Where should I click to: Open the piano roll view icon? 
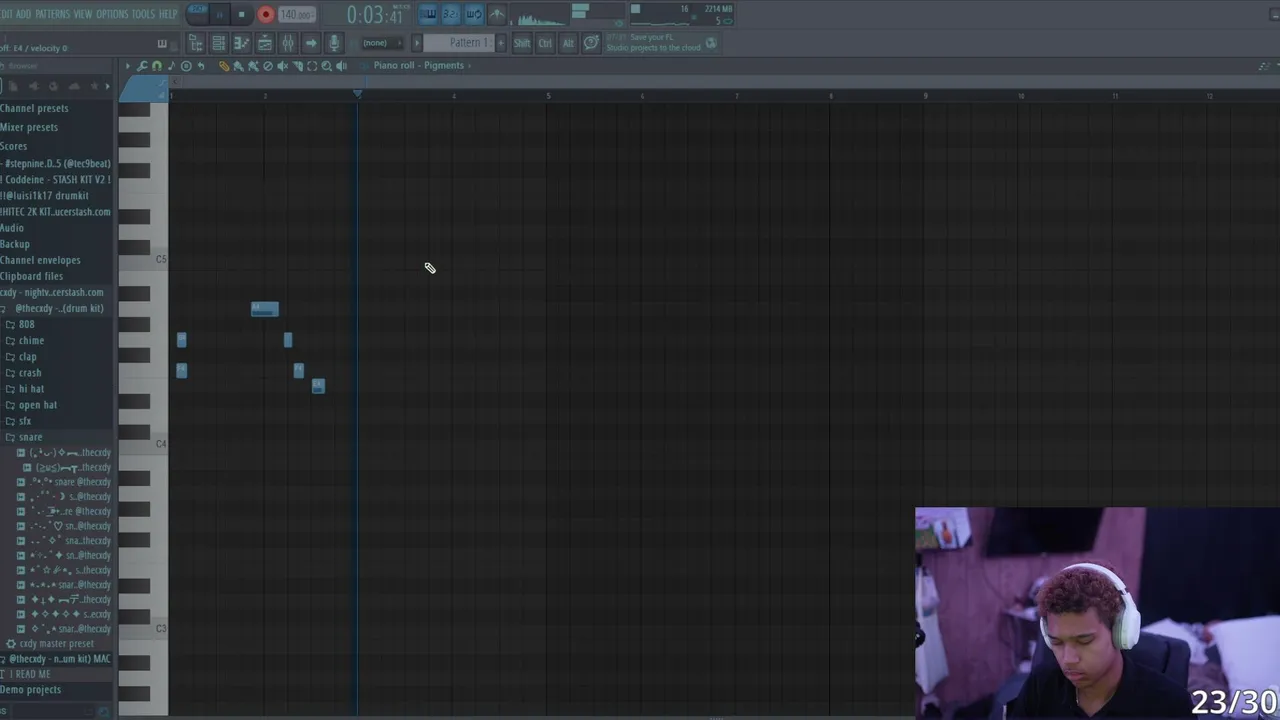pos(241,43)
